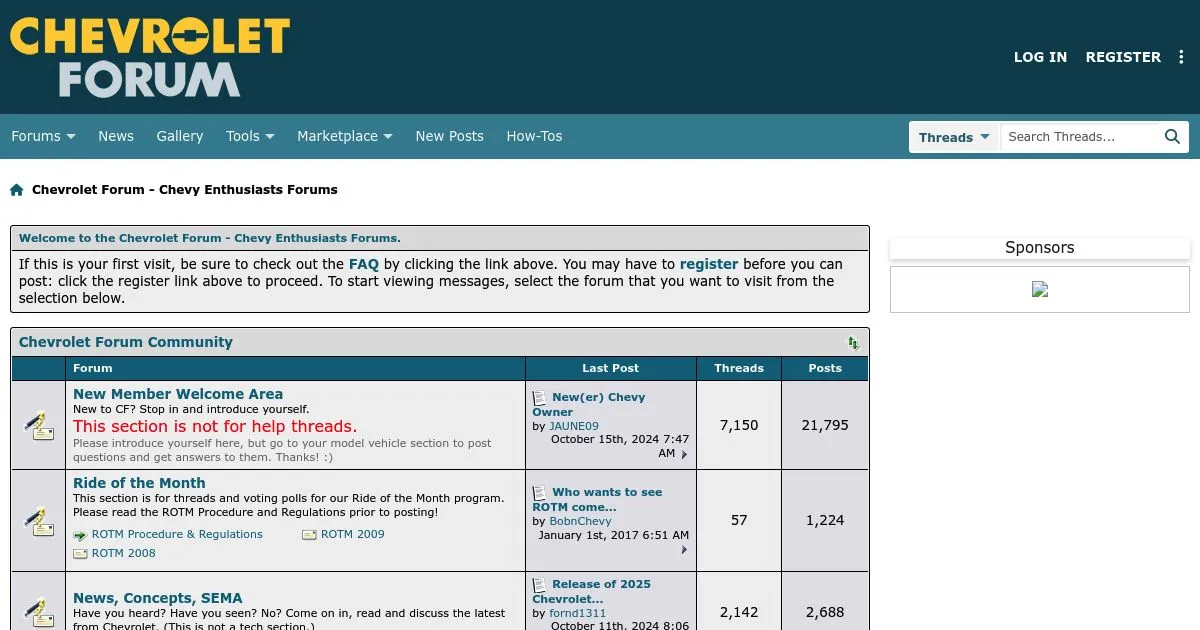
Task: Click the sponsor image placeholder
Action: pos(1040,289)
